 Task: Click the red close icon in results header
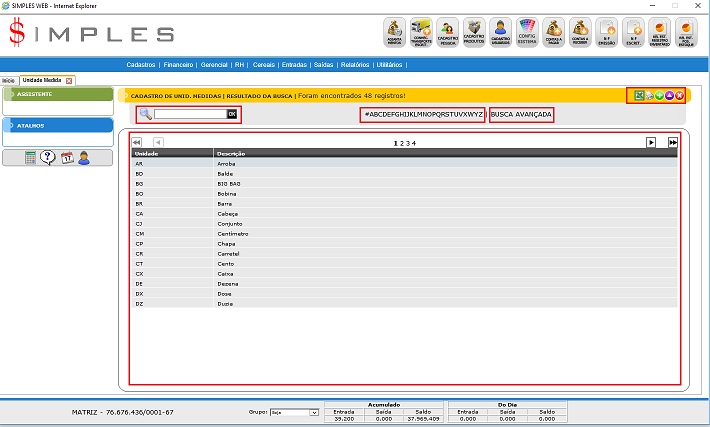coord(679,95)
